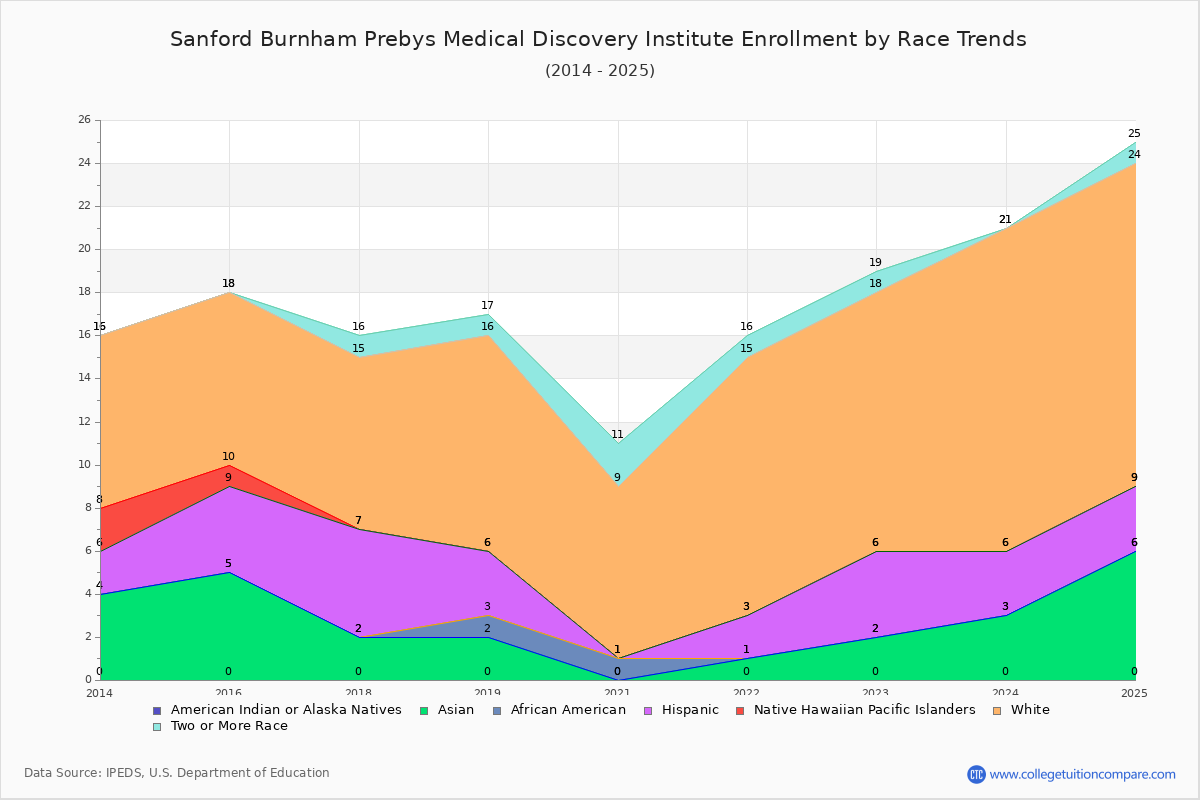Click the Data Source IPEDS text

(177, 773)
